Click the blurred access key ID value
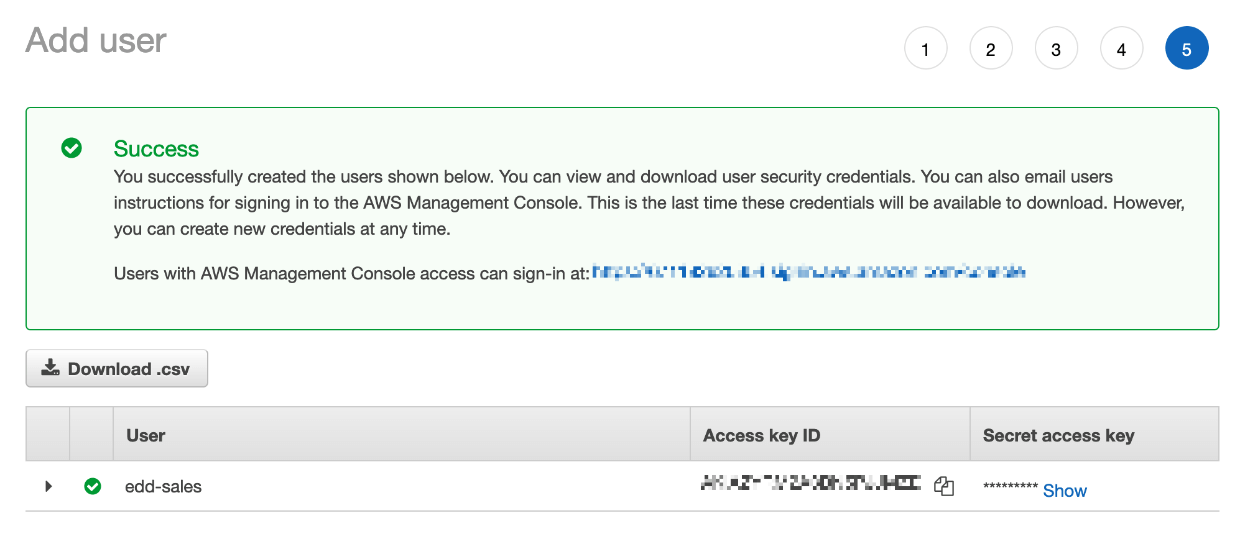 [812, 485]
